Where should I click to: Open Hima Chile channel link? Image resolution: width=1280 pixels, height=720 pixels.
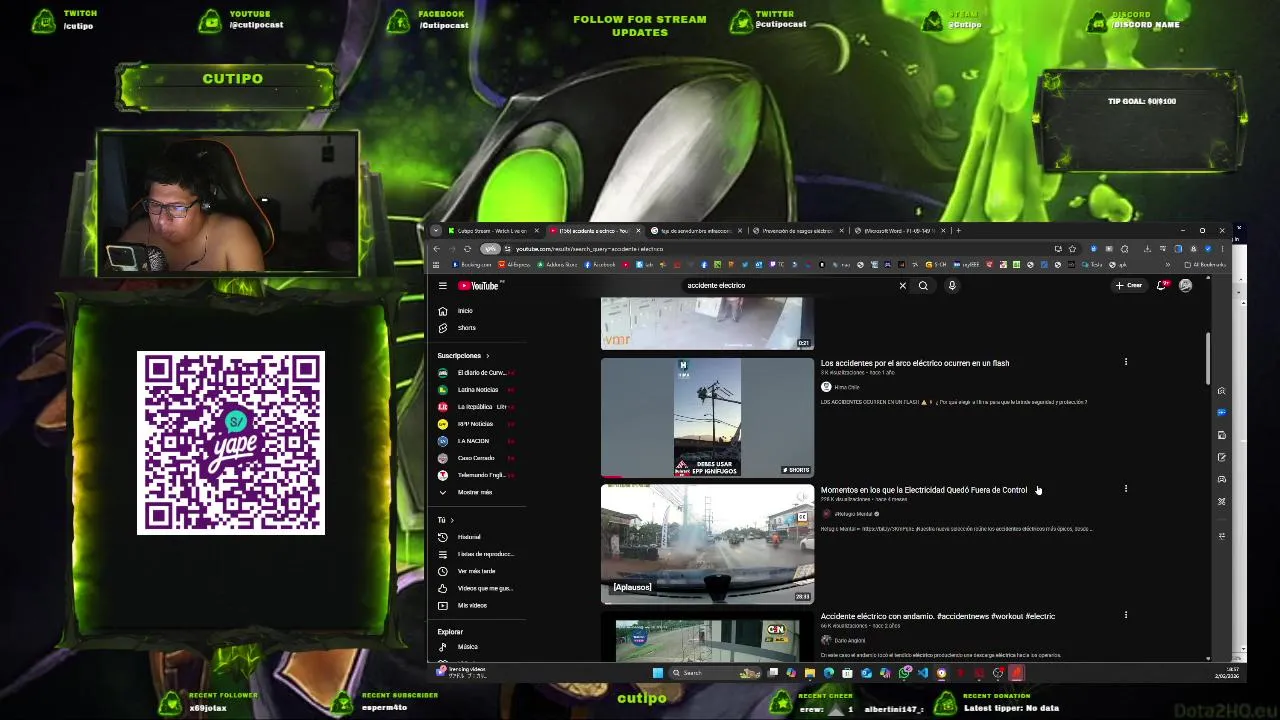pos(846,387)
